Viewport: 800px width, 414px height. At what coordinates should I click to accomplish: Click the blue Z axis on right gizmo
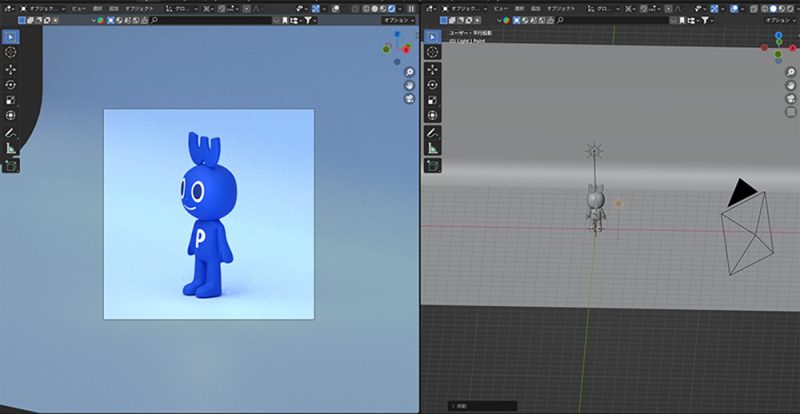pos(779,35)
